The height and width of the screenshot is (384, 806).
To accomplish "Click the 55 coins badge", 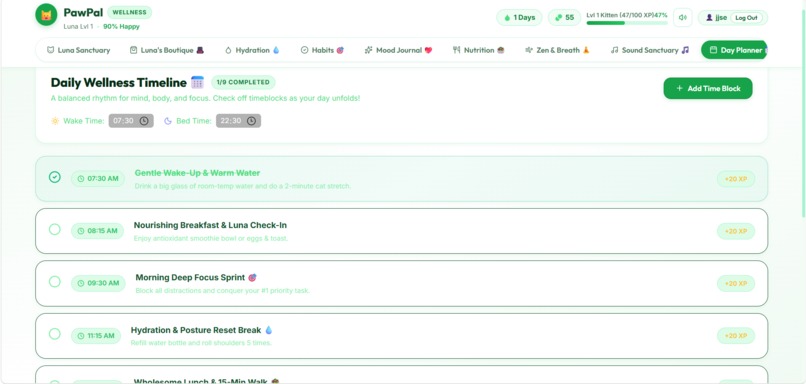I will (x=564, y=17).
